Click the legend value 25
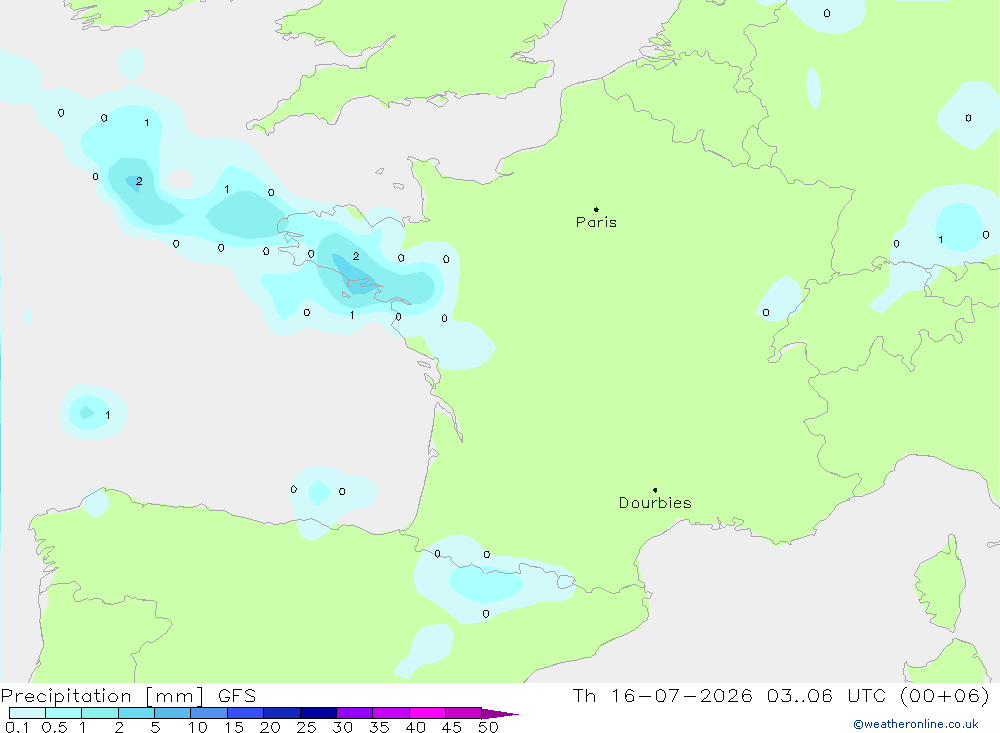 click(307, 727)
